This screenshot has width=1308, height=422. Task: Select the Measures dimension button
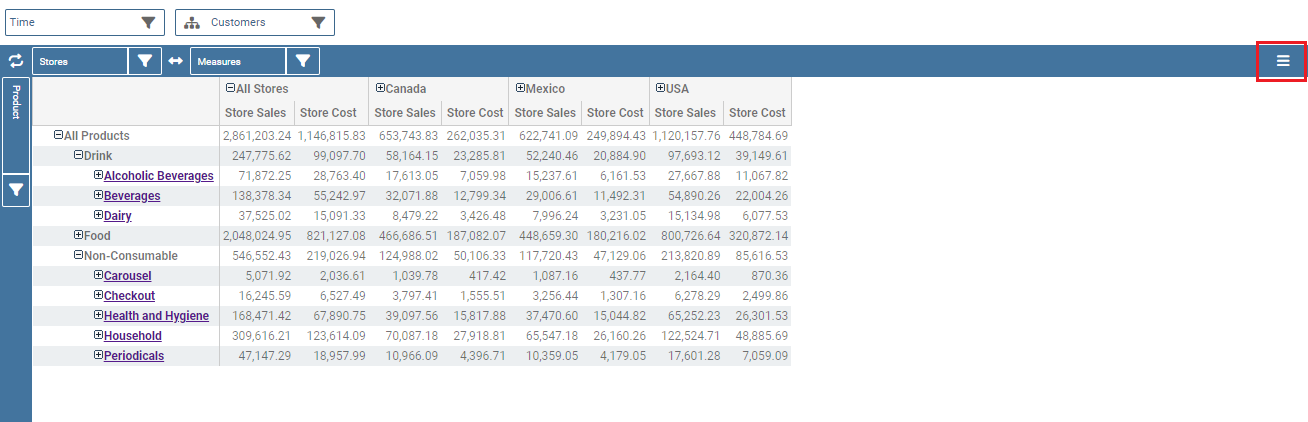(238, 61)
